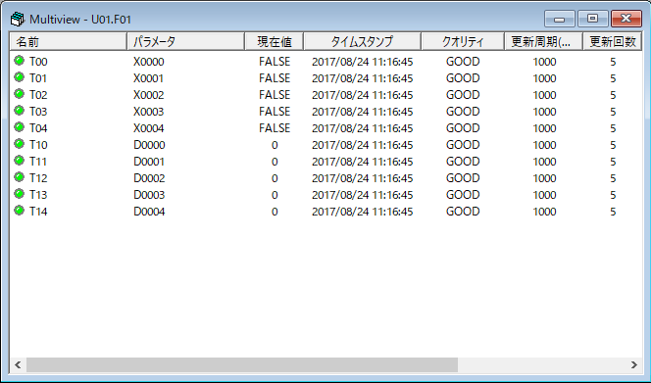Click the Multiview window title icon

tap(17, 19)
